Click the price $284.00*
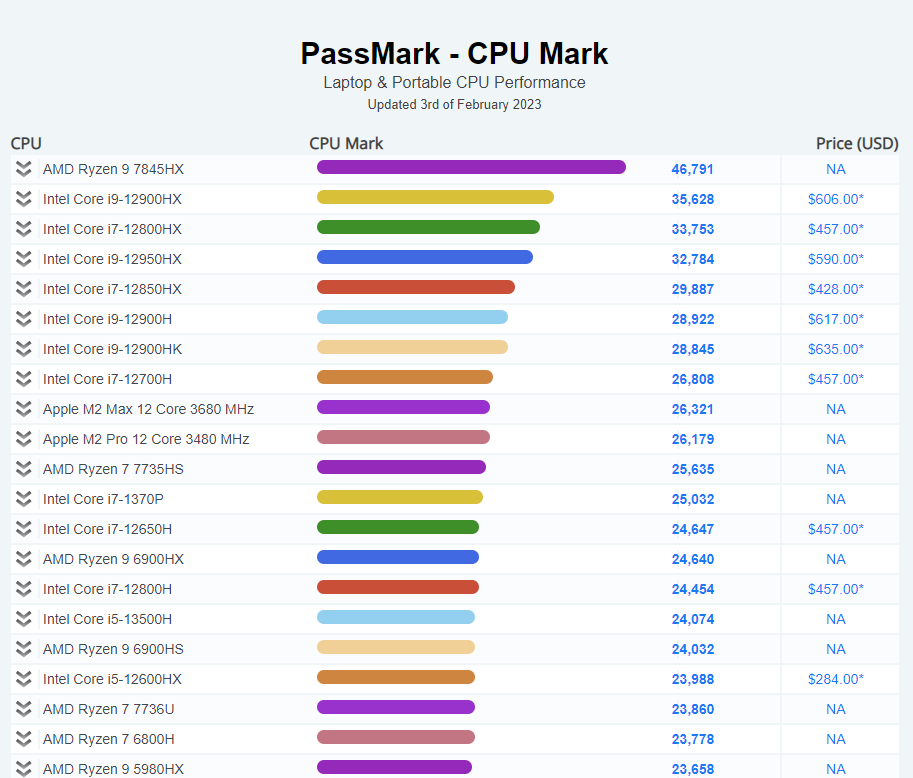The width and height of the screenshot is (913, 778). (836, 679)
